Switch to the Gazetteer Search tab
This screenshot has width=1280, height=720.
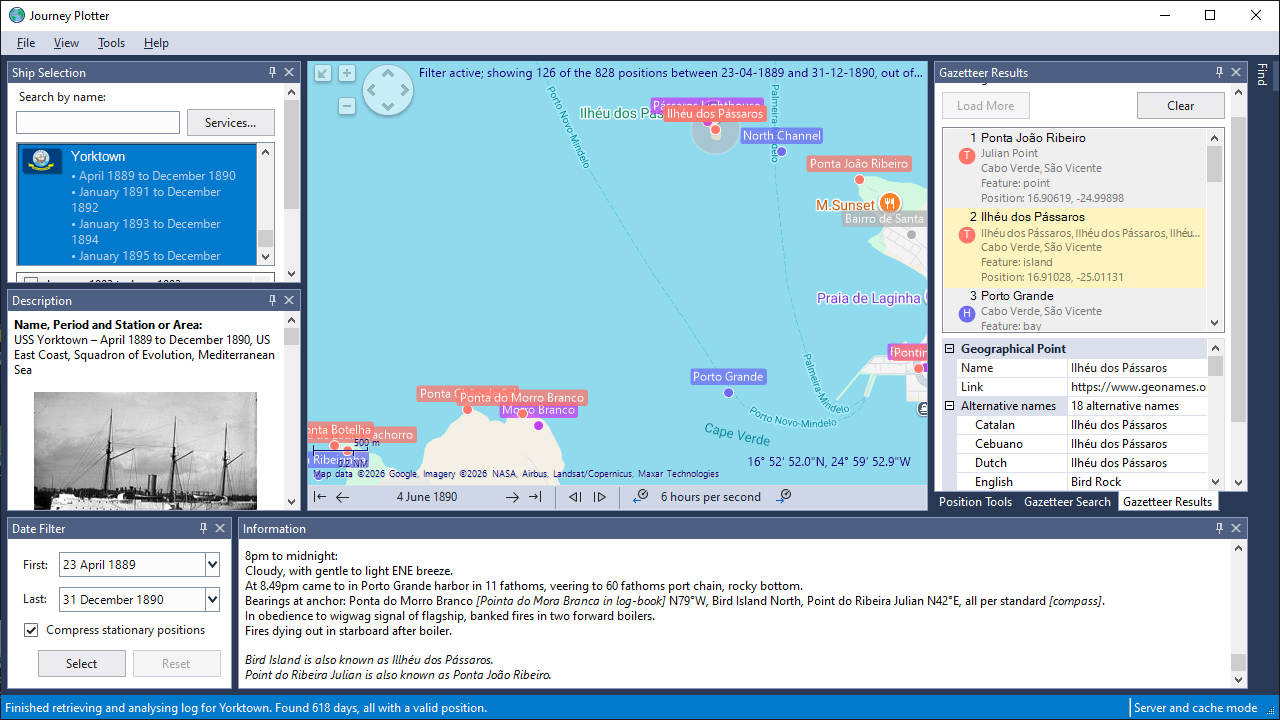pos(1067,502)
